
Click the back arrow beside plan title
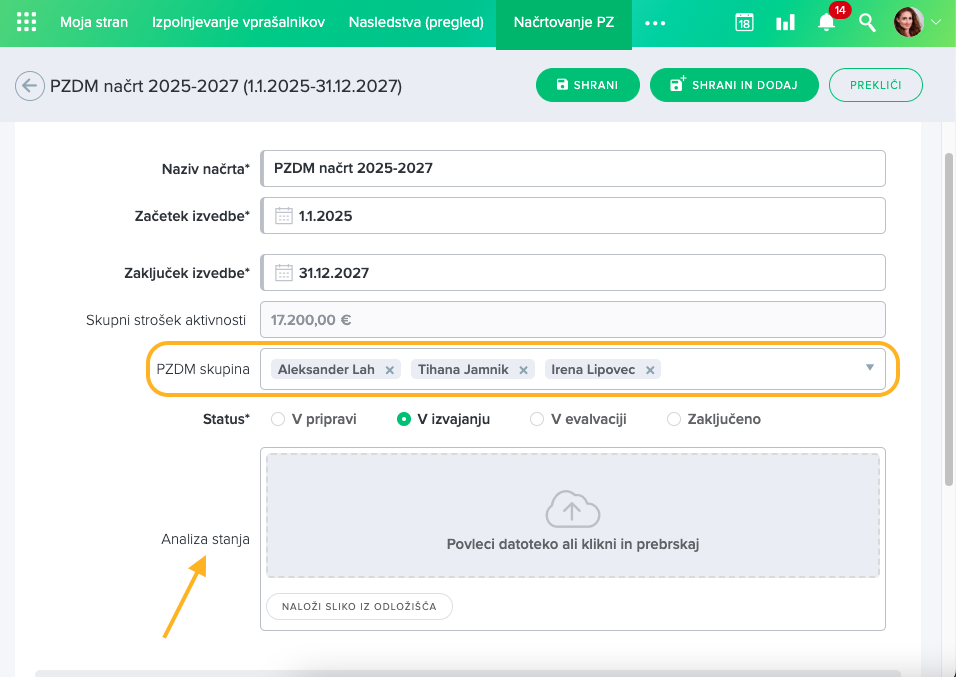click(x=30, y=86)
